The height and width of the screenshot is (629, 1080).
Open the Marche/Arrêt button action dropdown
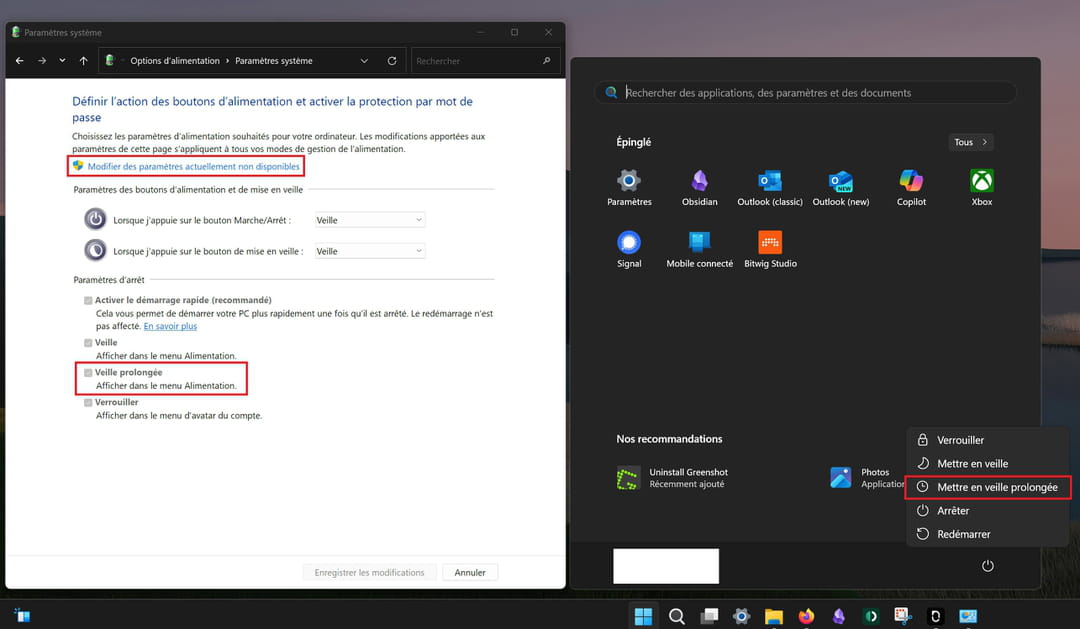[369, 220]
